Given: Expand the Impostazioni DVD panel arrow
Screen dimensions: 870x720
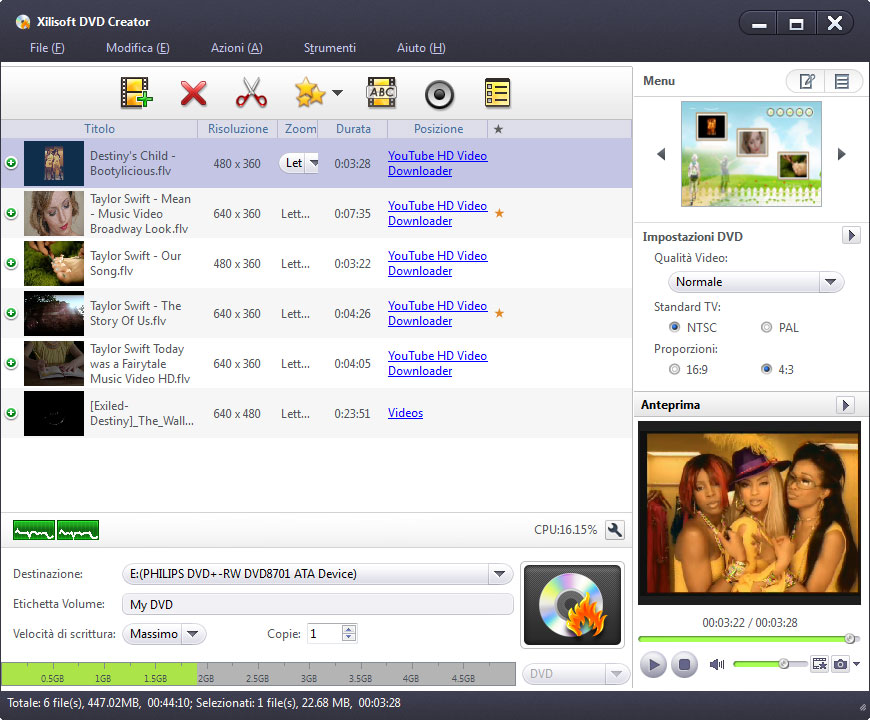Looking at the screenshot, I should click(x=851, y=236).
